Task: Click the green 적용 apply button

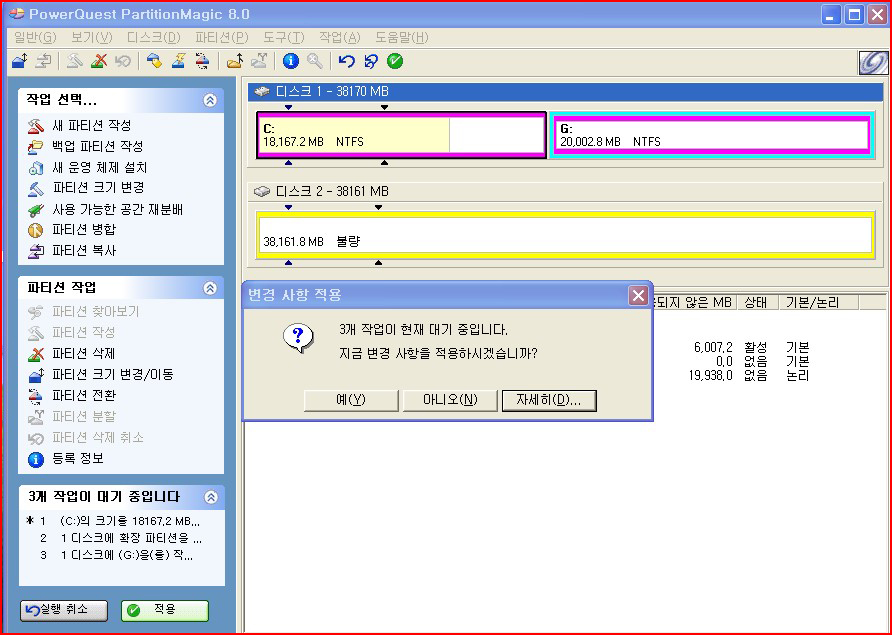Action: tap(165, 611)
